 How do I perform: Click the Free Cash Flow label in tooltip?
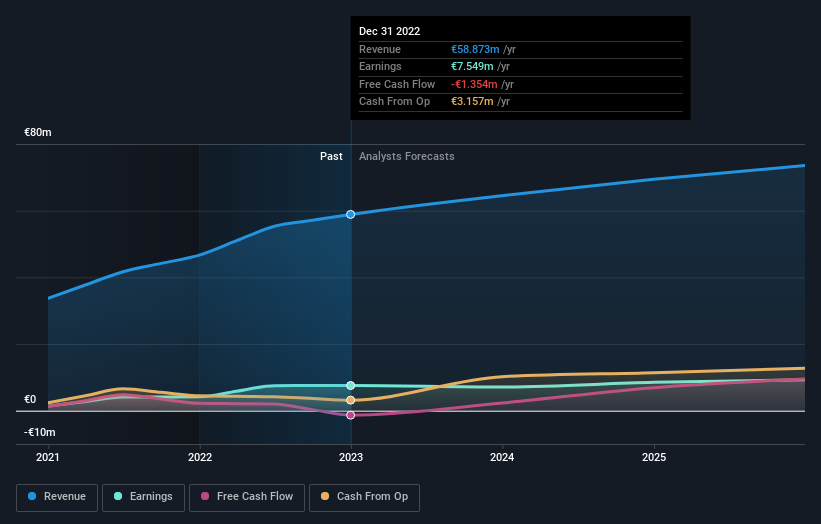[x=397, y=84]
